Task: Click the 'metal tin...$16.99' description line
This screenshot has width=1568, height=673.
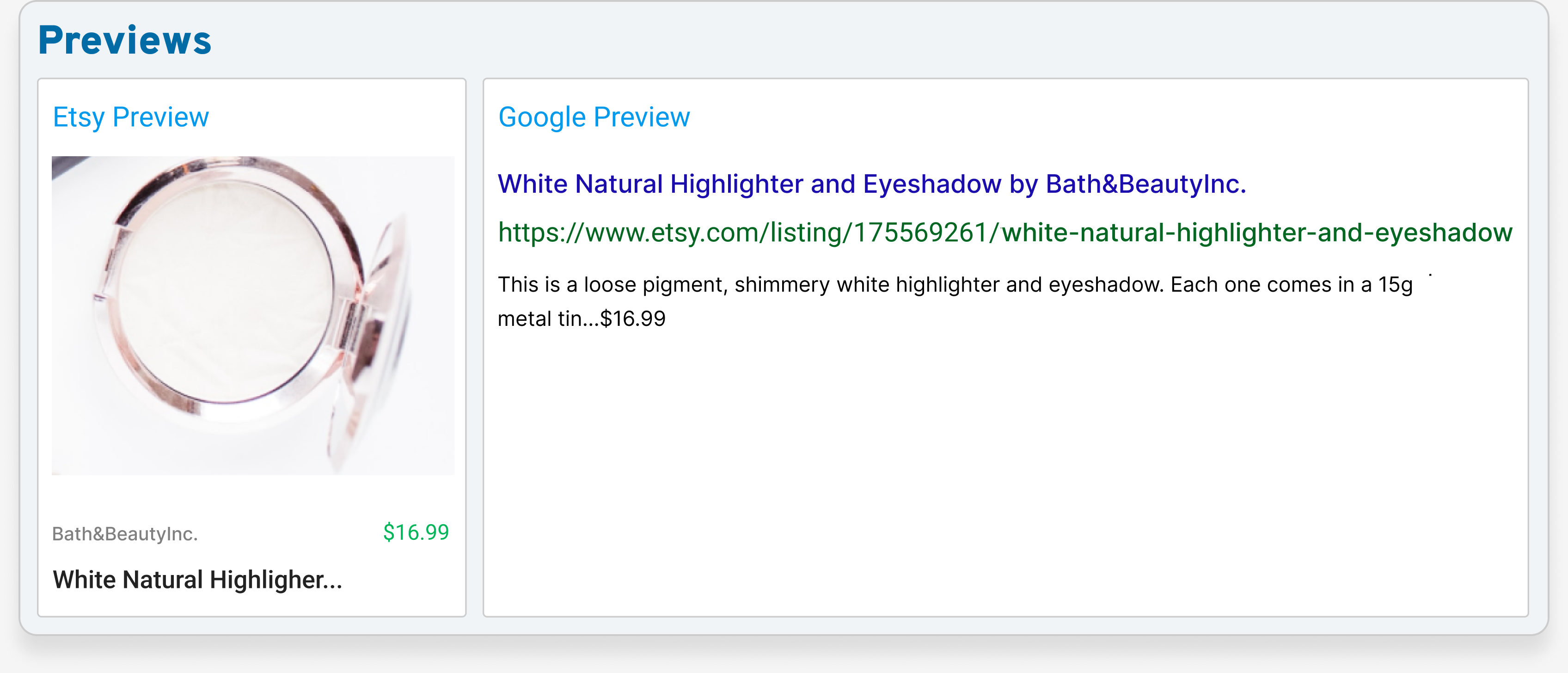Action: (582, 319)
